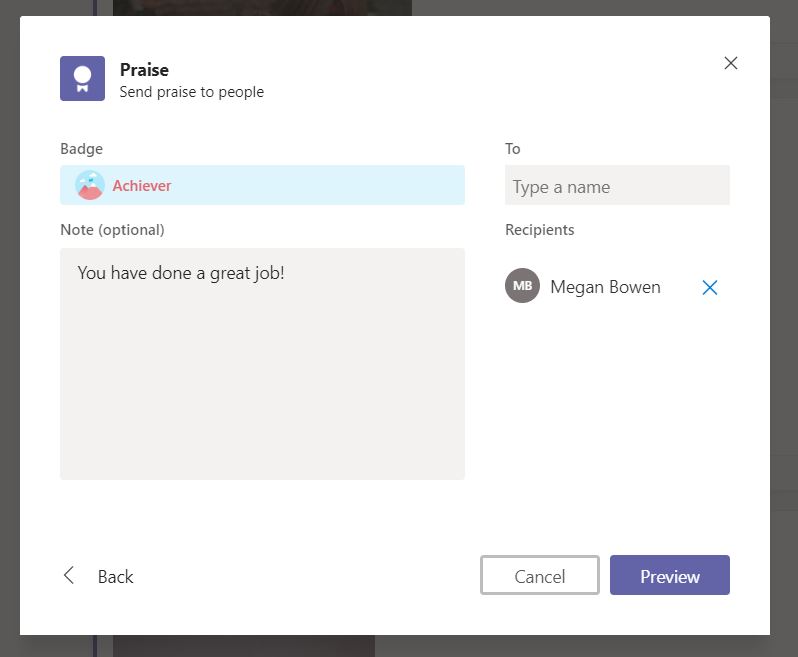Select the Achiever badge label text
This screenshot has height=657, width=798.
click(x=142, y=186)
